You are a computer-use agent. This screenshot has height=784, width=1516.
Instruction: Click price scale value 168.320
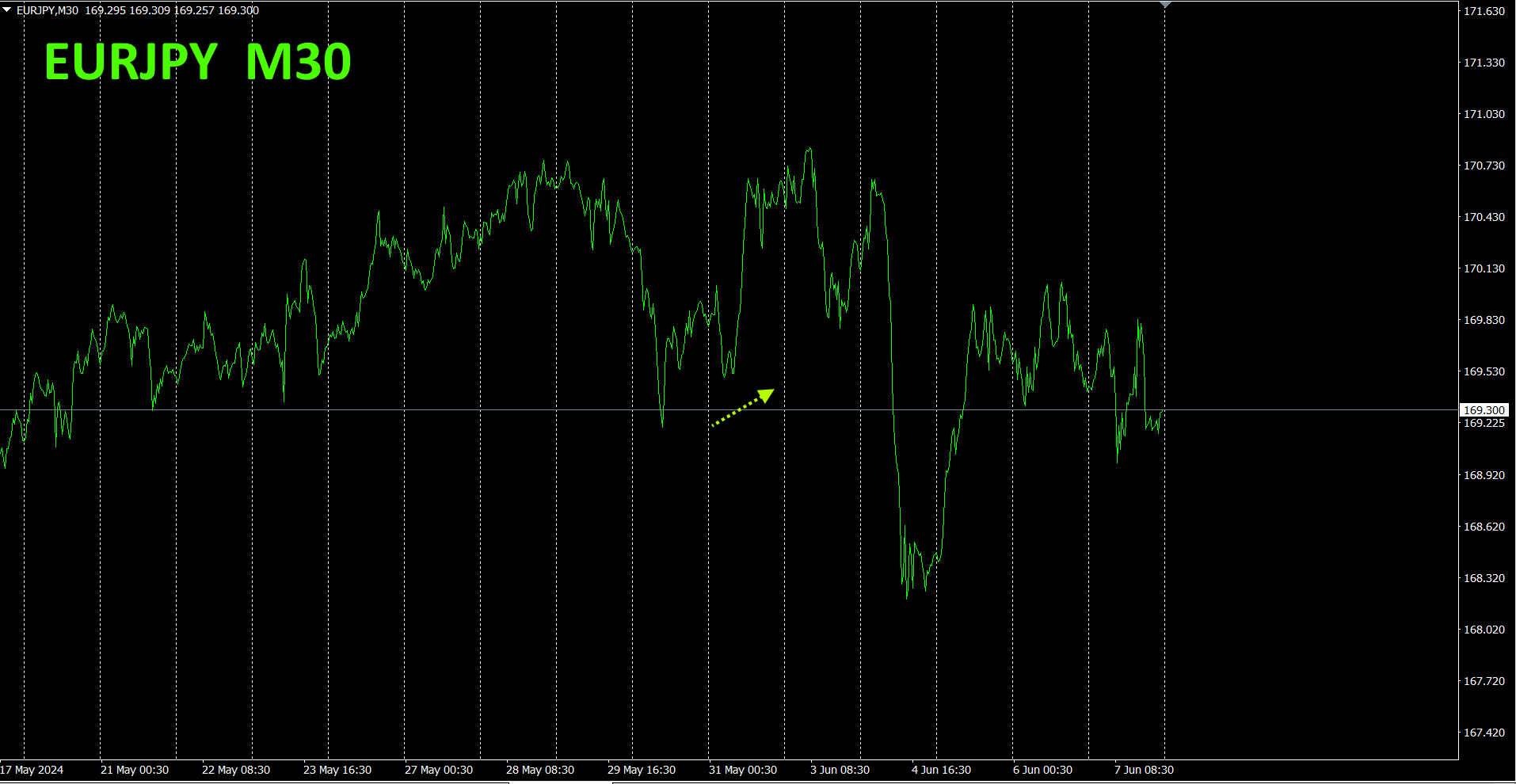tap(1484, 578)
